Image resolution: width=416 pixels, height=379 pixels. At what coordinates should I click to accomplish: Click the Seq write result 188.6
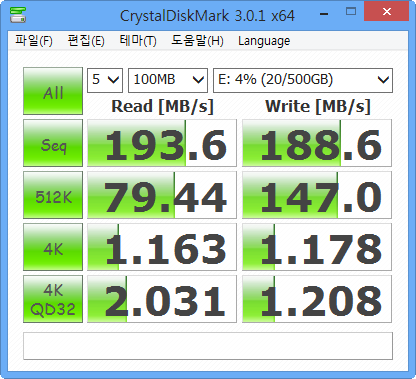pos(317,143)
